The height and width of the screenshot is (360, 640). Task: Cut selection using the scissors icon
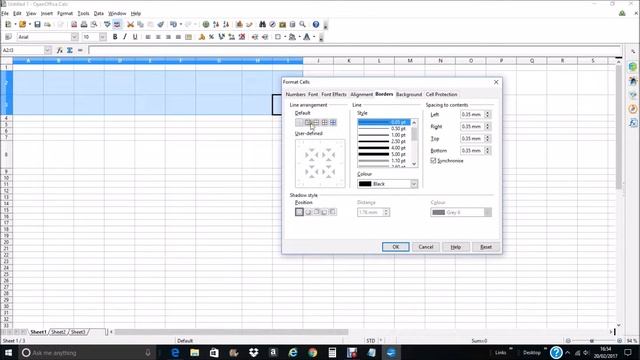click(130, 24)
